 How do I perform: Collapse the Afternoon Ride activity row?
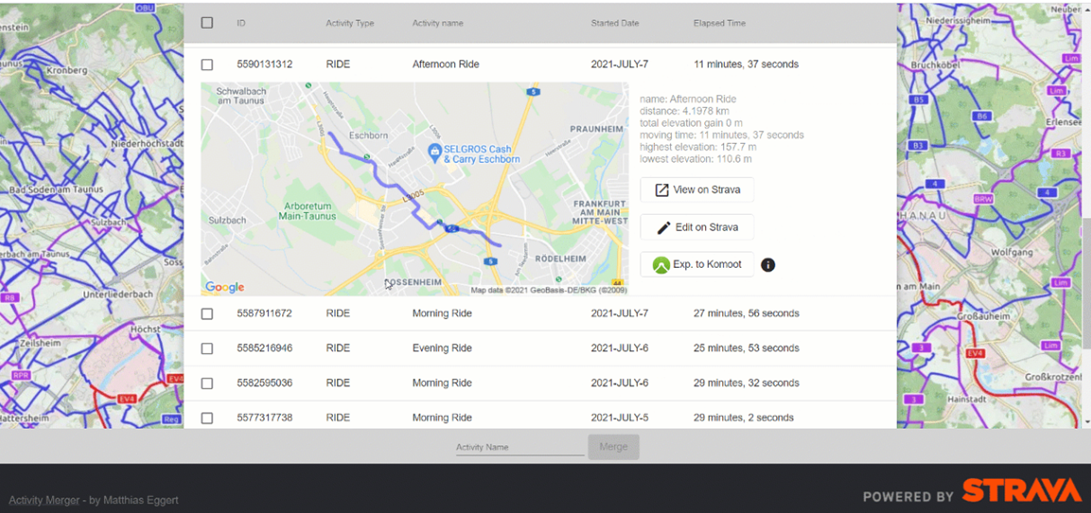point(445,65)
